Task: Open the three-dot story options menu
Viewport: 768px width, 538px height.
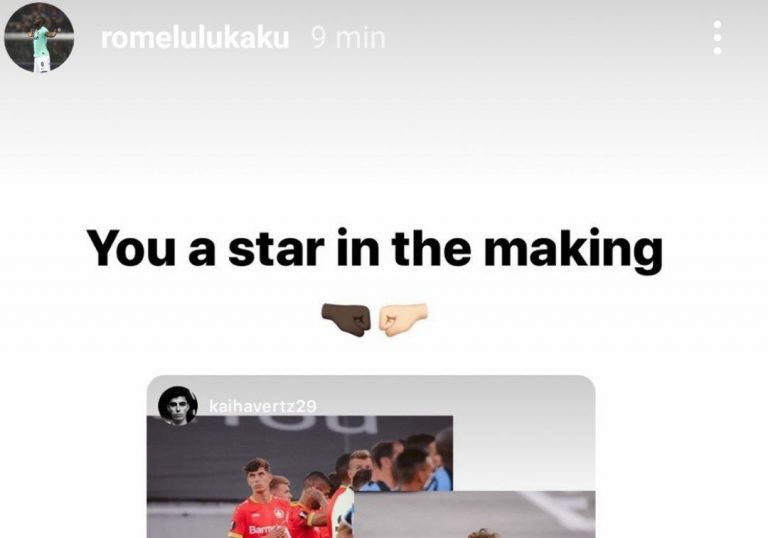Action: point(718,37)
